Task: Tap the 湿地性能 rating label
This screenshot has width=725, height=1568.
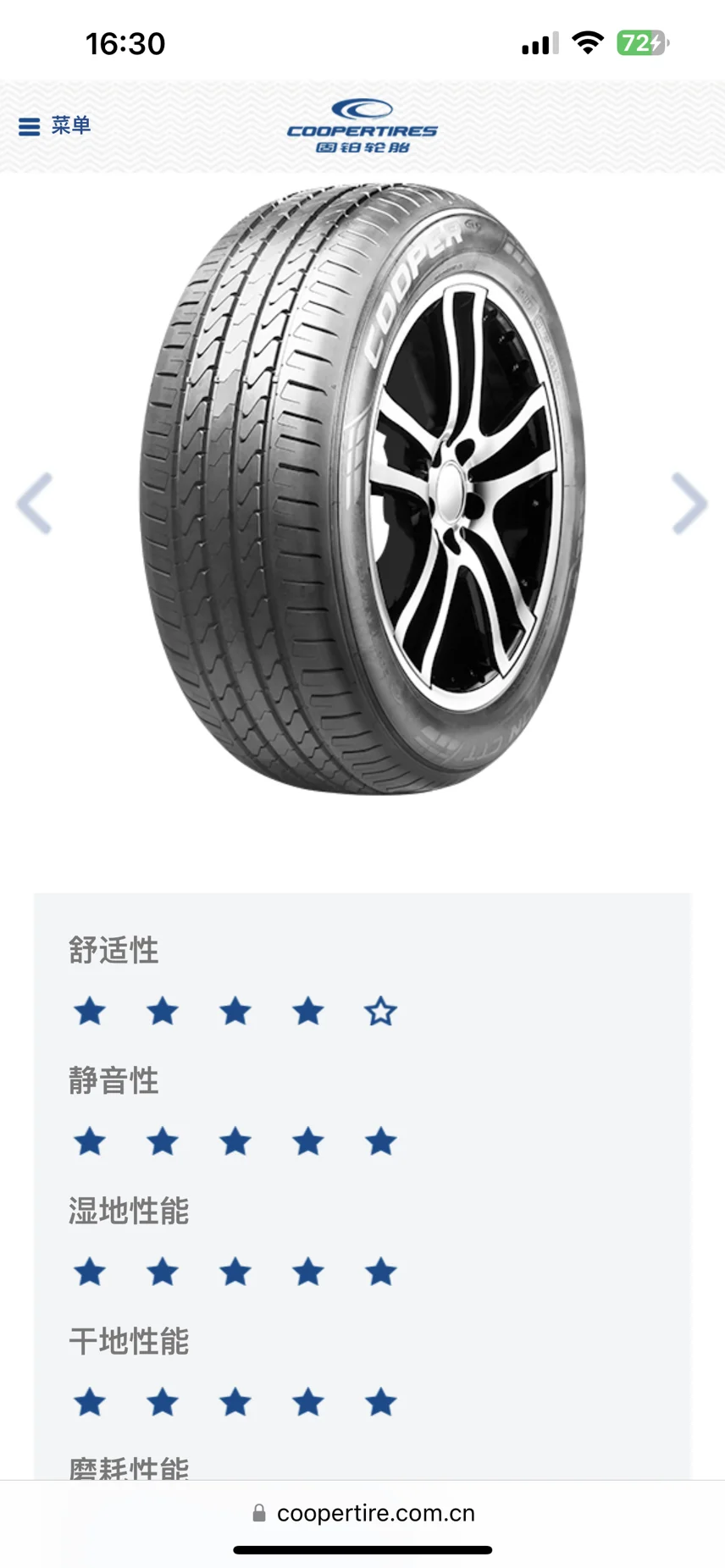Action: click(x=129, y=1211)
